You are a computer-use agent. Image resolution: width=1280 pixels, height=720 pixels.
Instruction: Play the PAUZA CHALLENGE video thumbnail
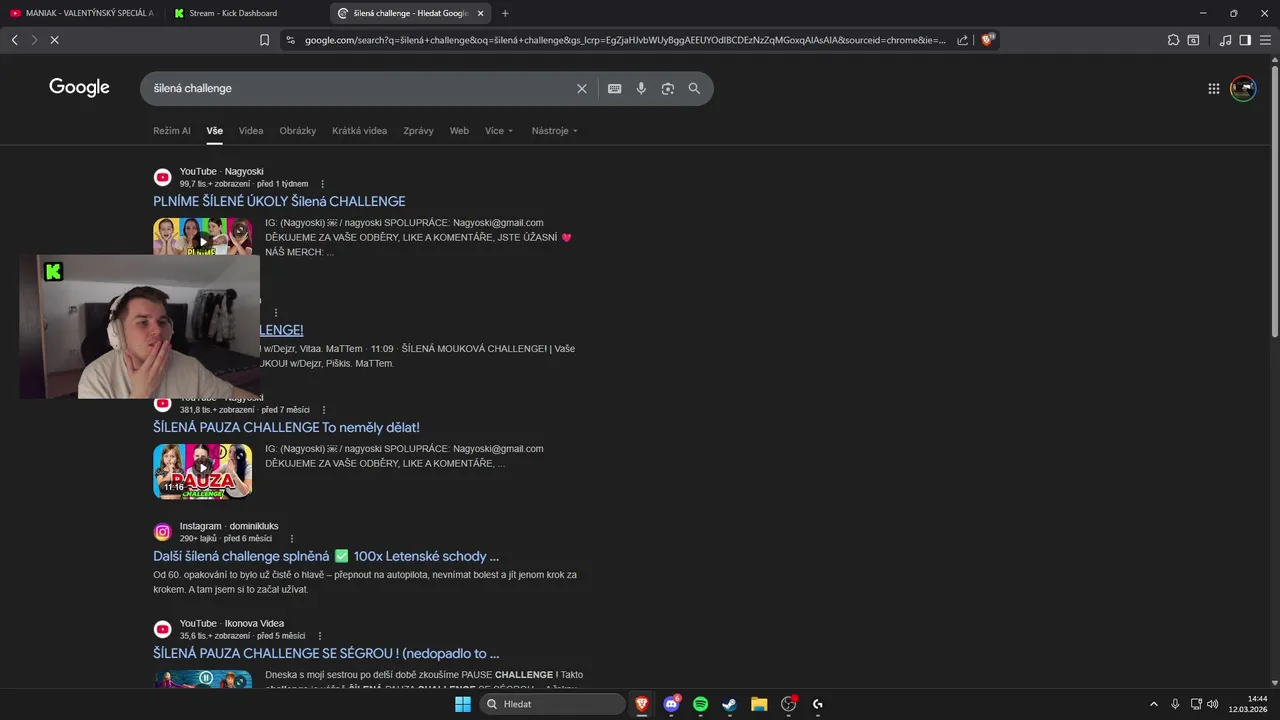coord(202,471)
